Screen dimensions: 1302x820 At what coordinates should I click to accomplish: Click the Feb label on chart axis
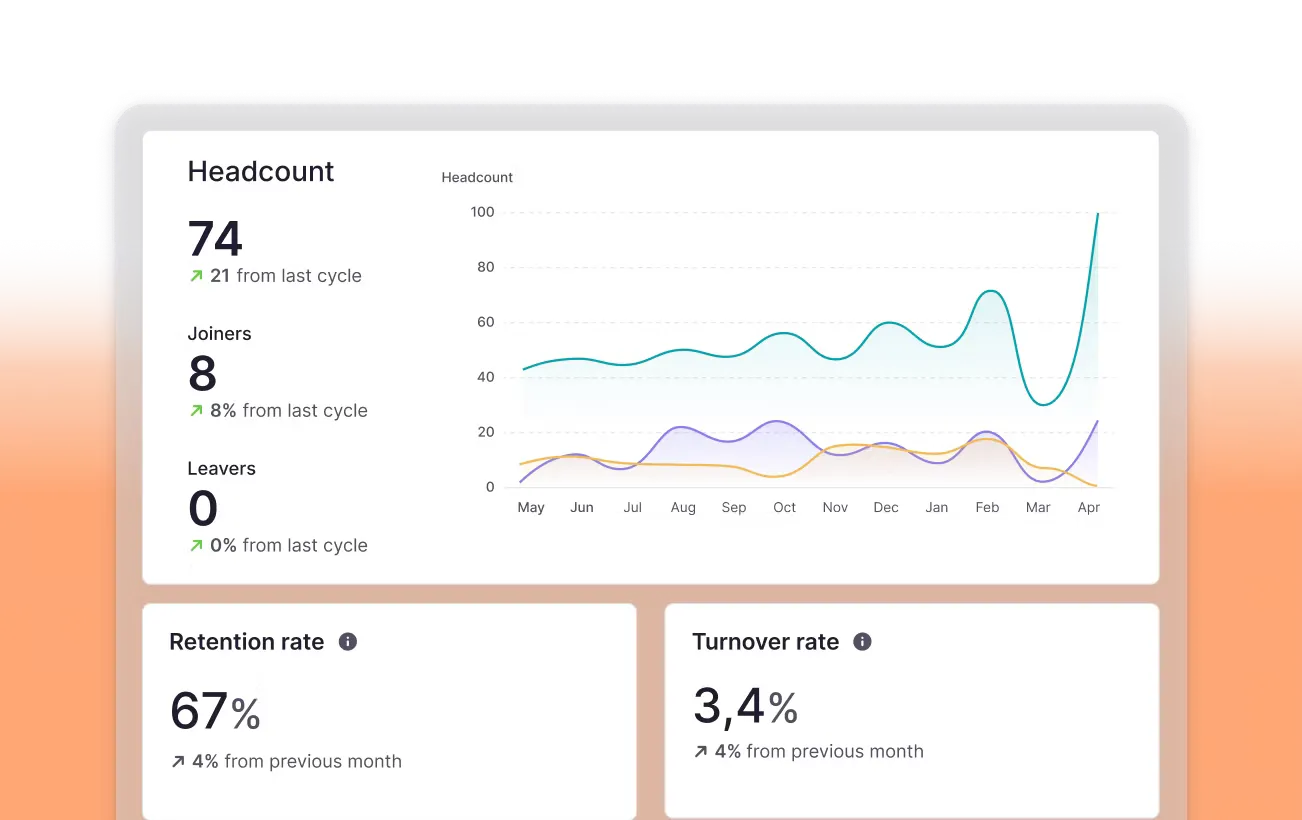pyautogui.click(x=987, y=508)
